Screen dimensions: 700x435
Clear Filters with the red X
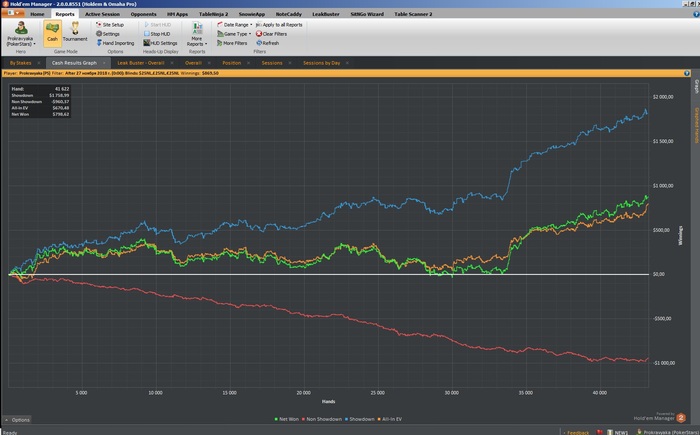[x=271, y=34]
